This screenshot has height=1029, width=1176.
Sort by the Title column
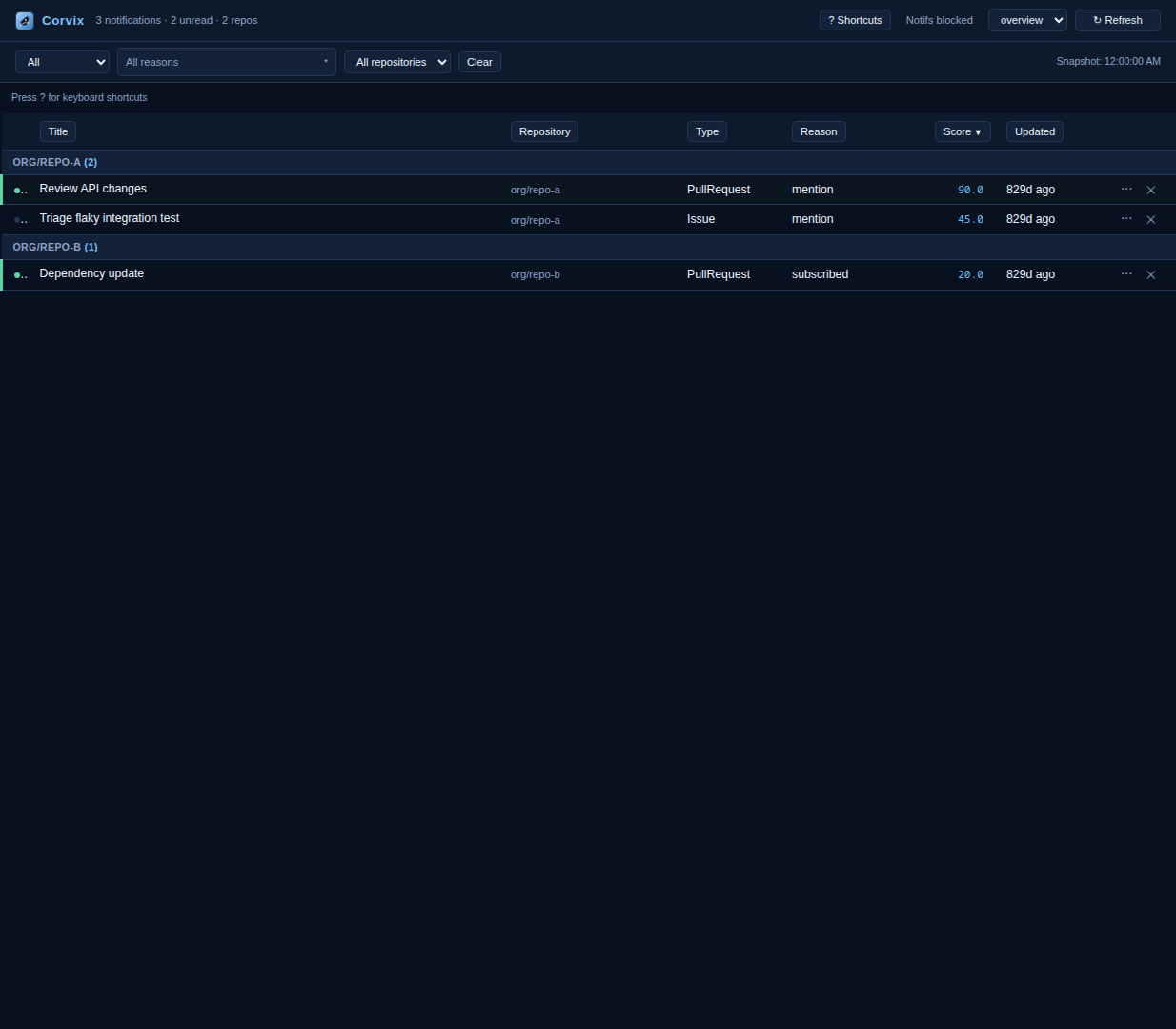tap(58, 131)
